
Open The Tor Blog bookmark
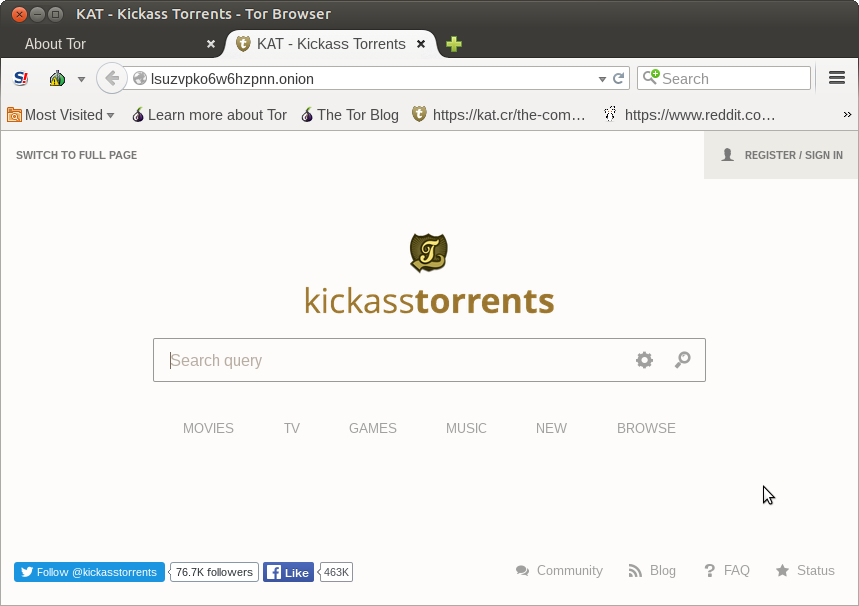click(x=350, y=115)
